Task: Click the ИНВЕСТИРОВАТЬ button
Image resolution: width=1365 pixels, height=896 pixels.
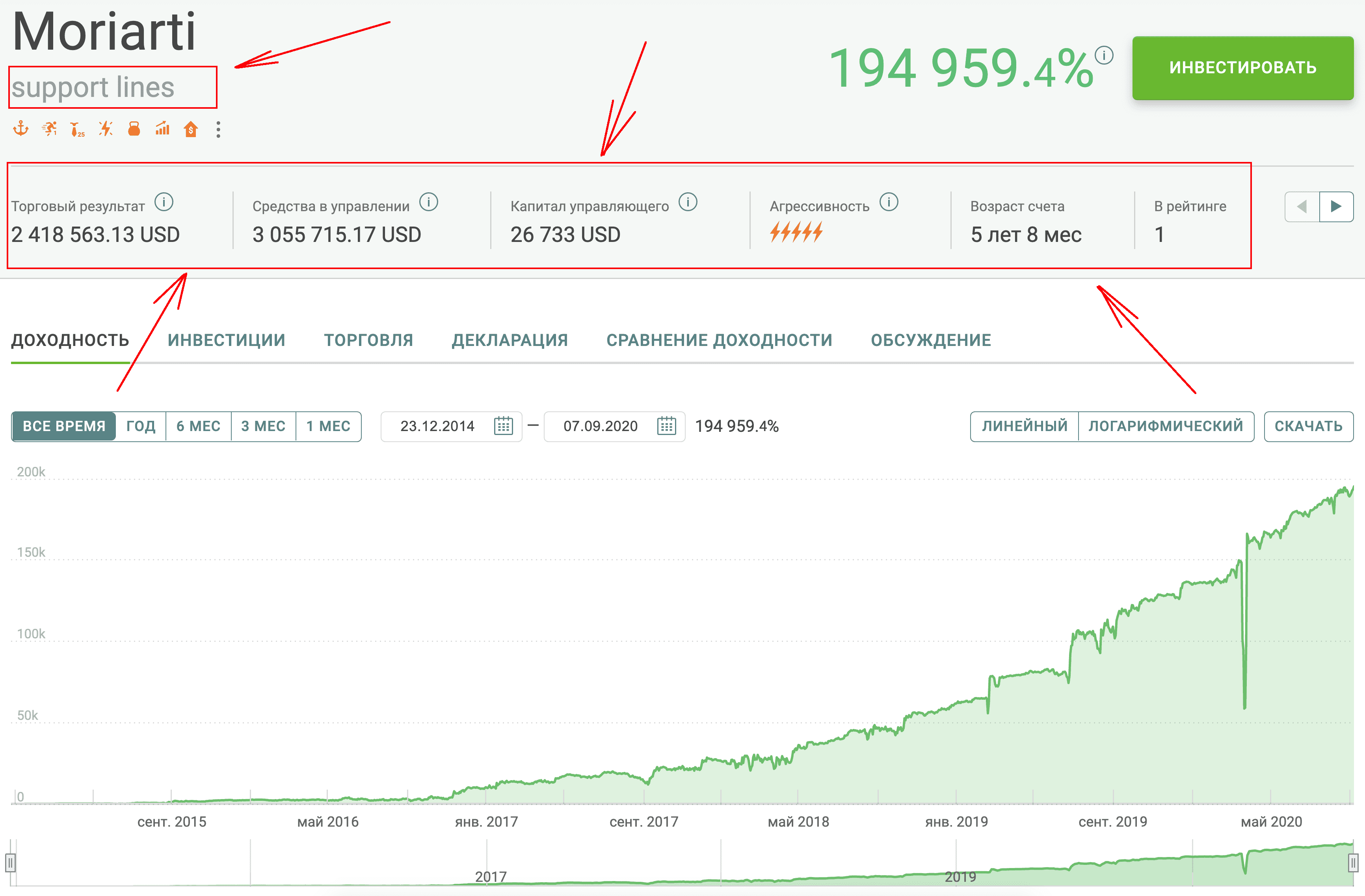Action: click(x=1242, y=68)
